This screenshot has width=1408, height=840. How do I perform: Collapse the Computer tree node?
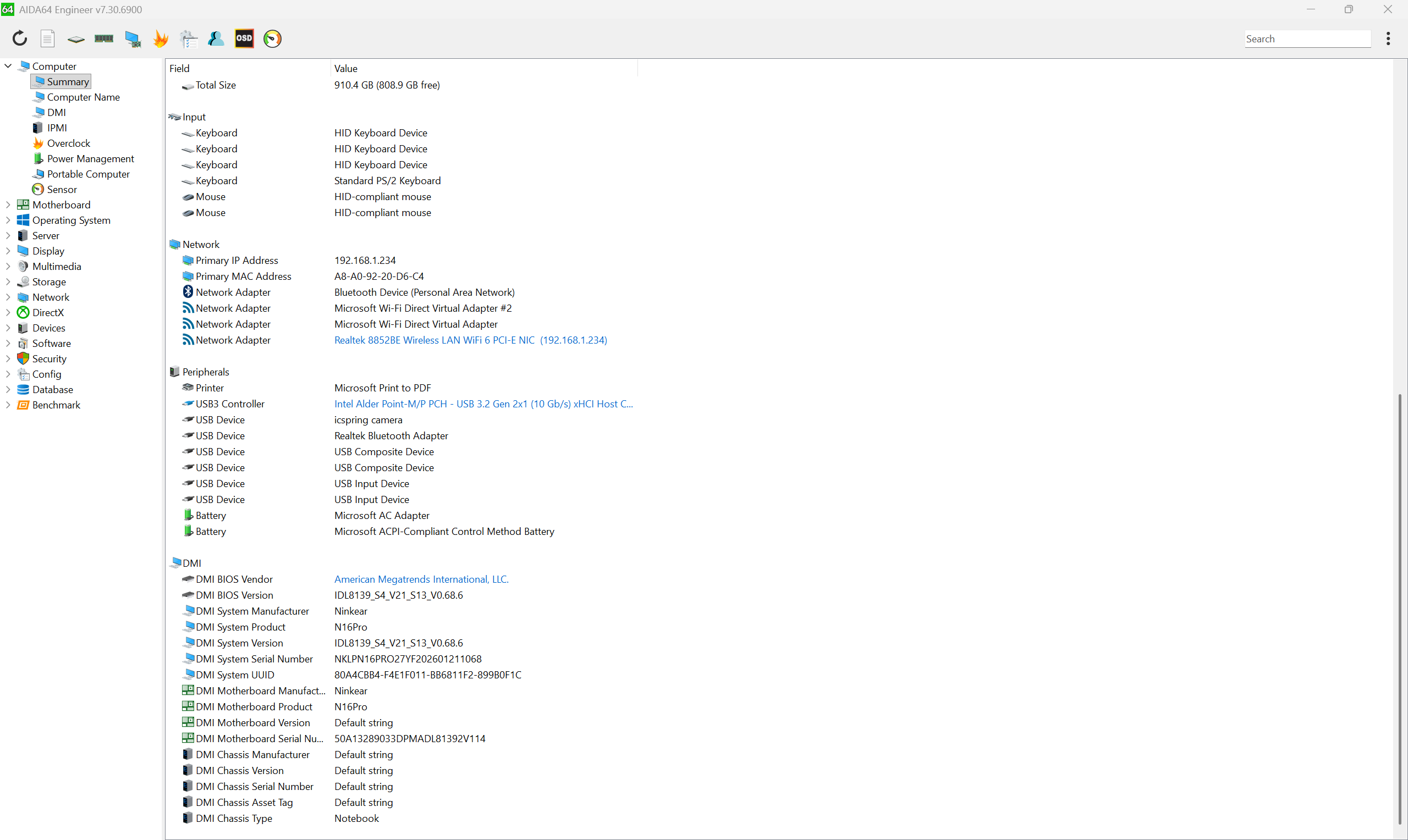(x=8, y=66)
